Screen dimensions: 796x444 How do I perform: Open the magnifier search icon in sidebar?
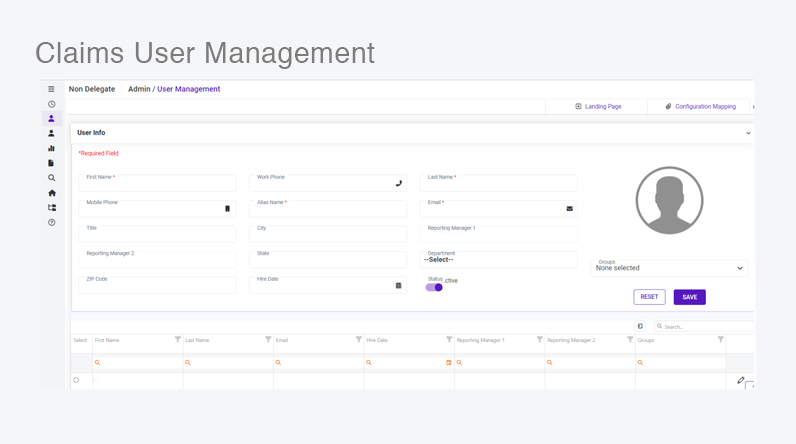[x=51, y=178]
